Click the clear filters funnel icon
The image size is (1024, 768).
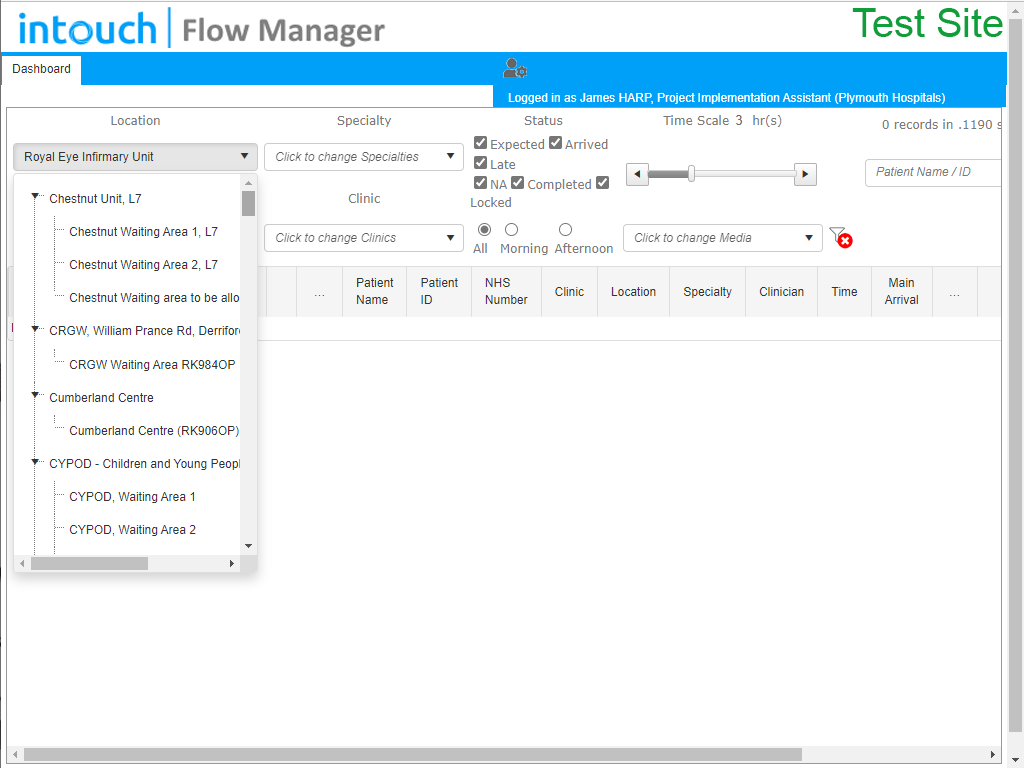click(x=840, y=238)
